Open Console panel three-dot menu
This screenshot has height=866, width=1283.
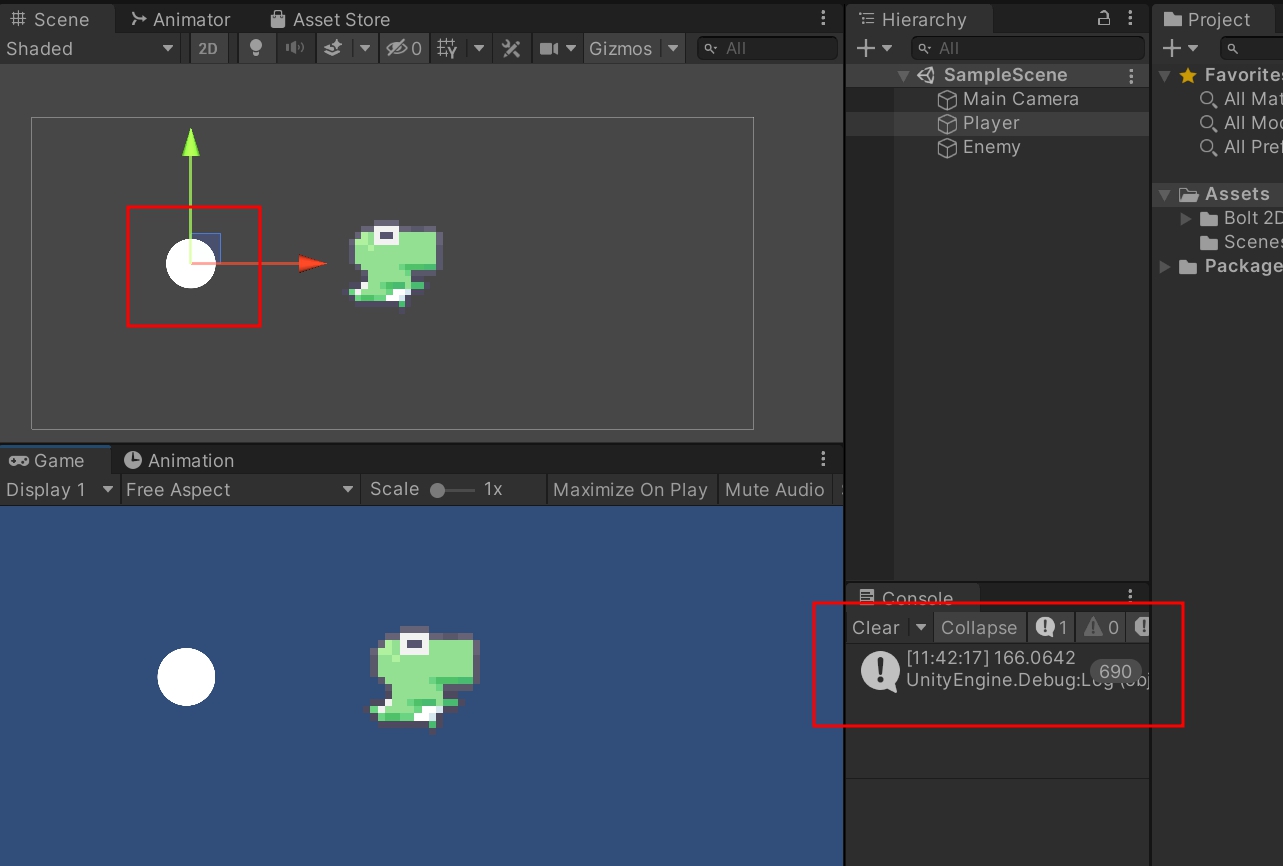pos(1131,596)
